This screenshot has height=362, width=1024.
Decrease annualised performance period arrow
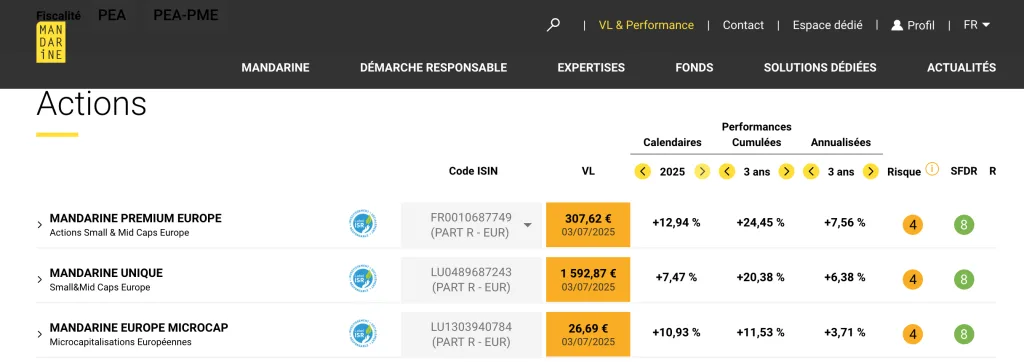pyautogui.click(x=811, y=172)
